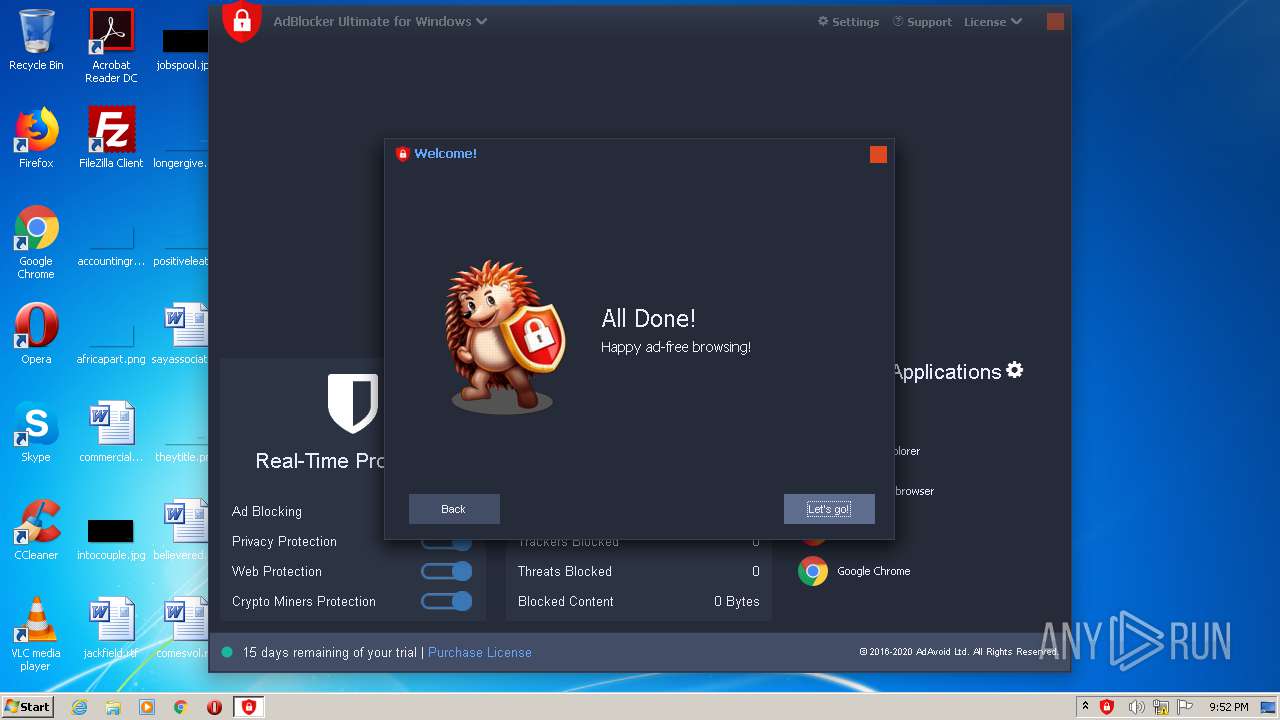Open Support in AdBlocker header

coord(922,21)
